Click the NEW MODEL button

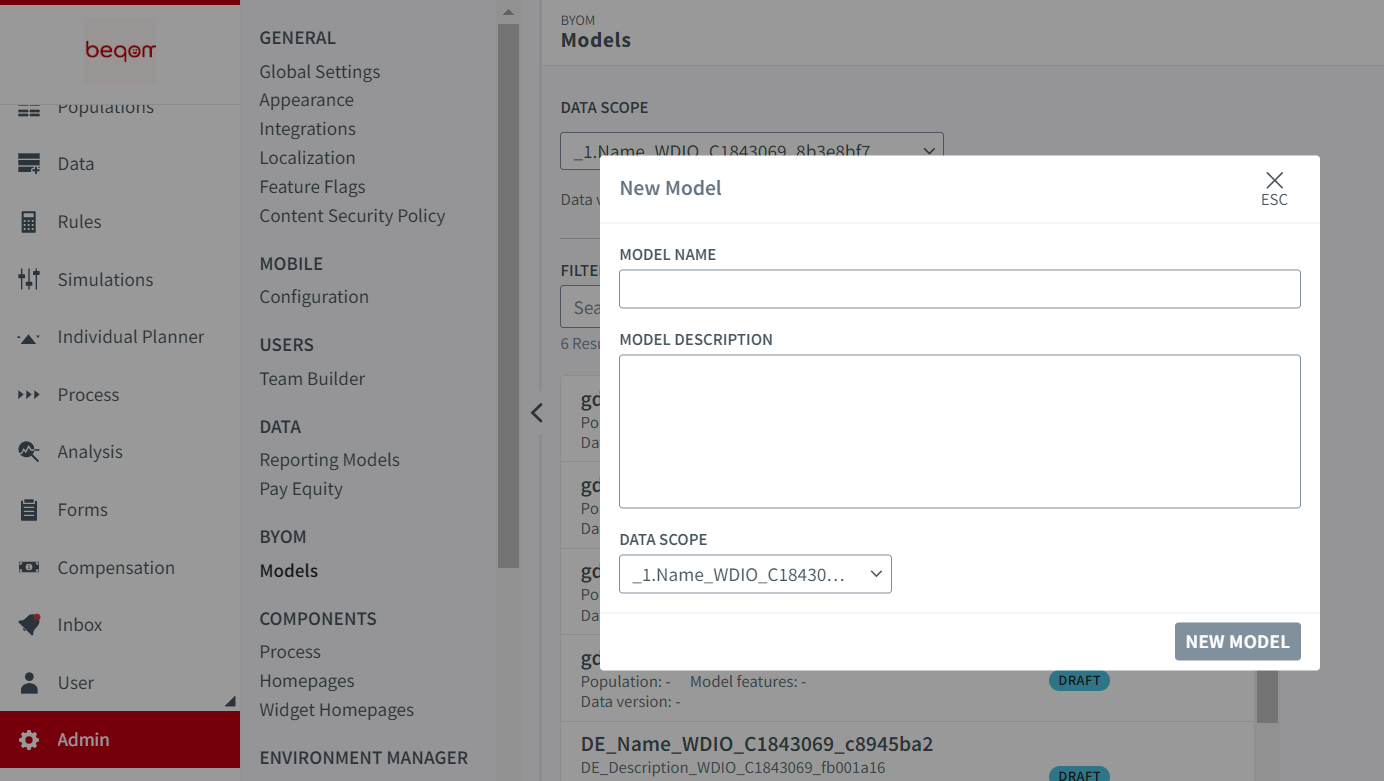point(1237,642)
